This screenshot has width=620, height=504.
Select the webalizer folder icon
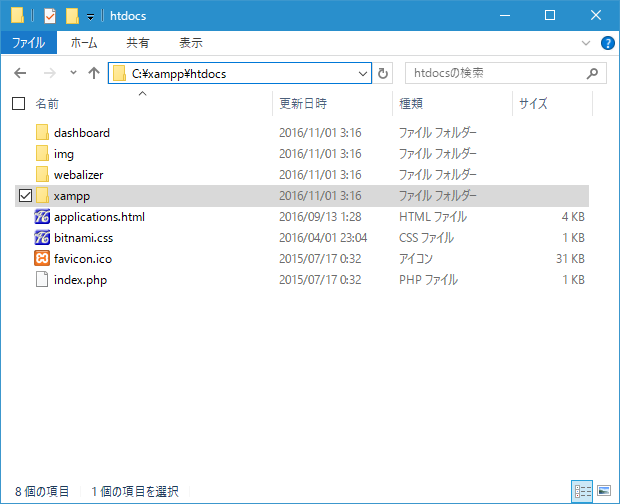click(x=42, y=174)
